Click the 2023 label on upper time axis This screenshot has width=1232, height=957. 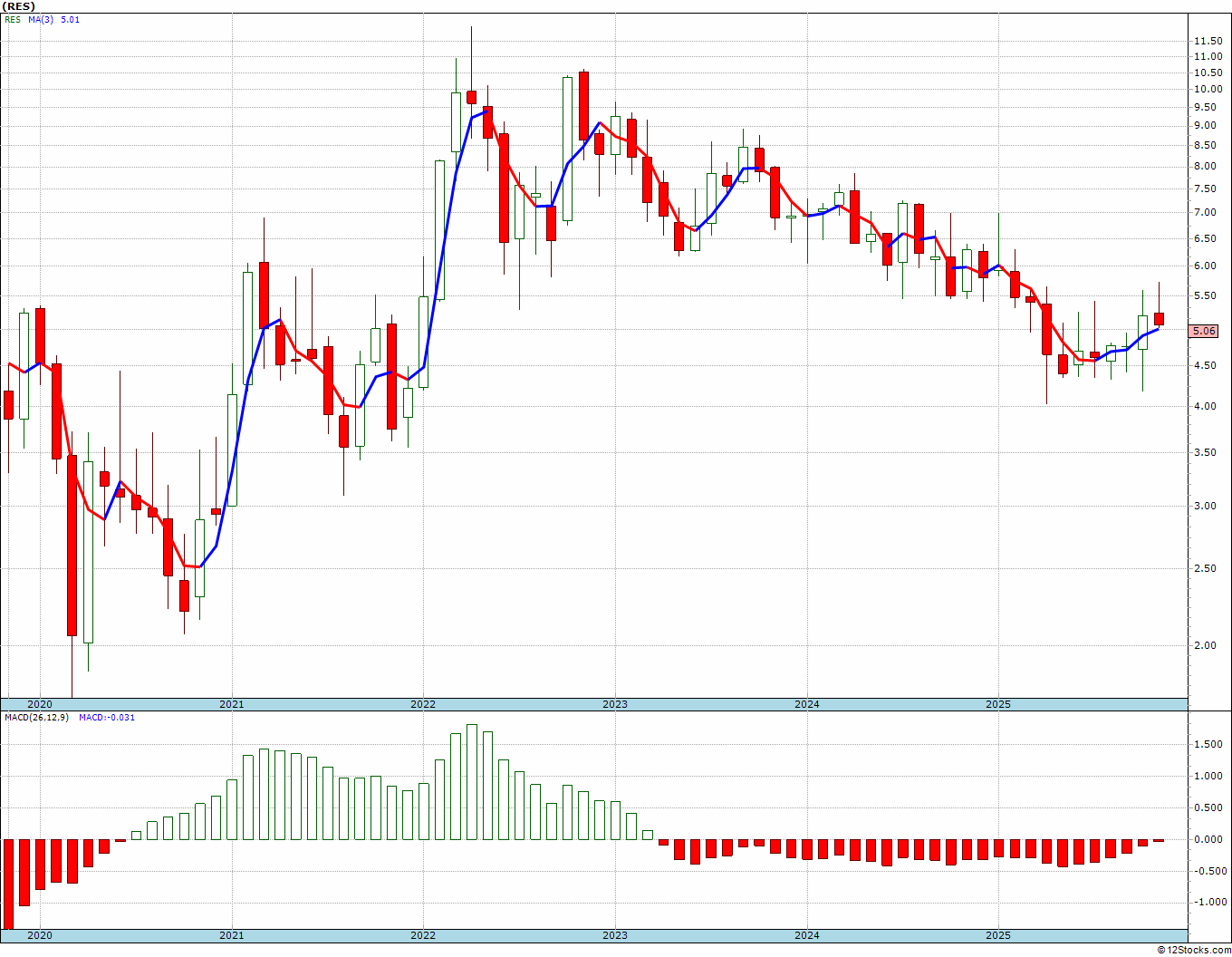pyautogui.click(x=615, y=704)
